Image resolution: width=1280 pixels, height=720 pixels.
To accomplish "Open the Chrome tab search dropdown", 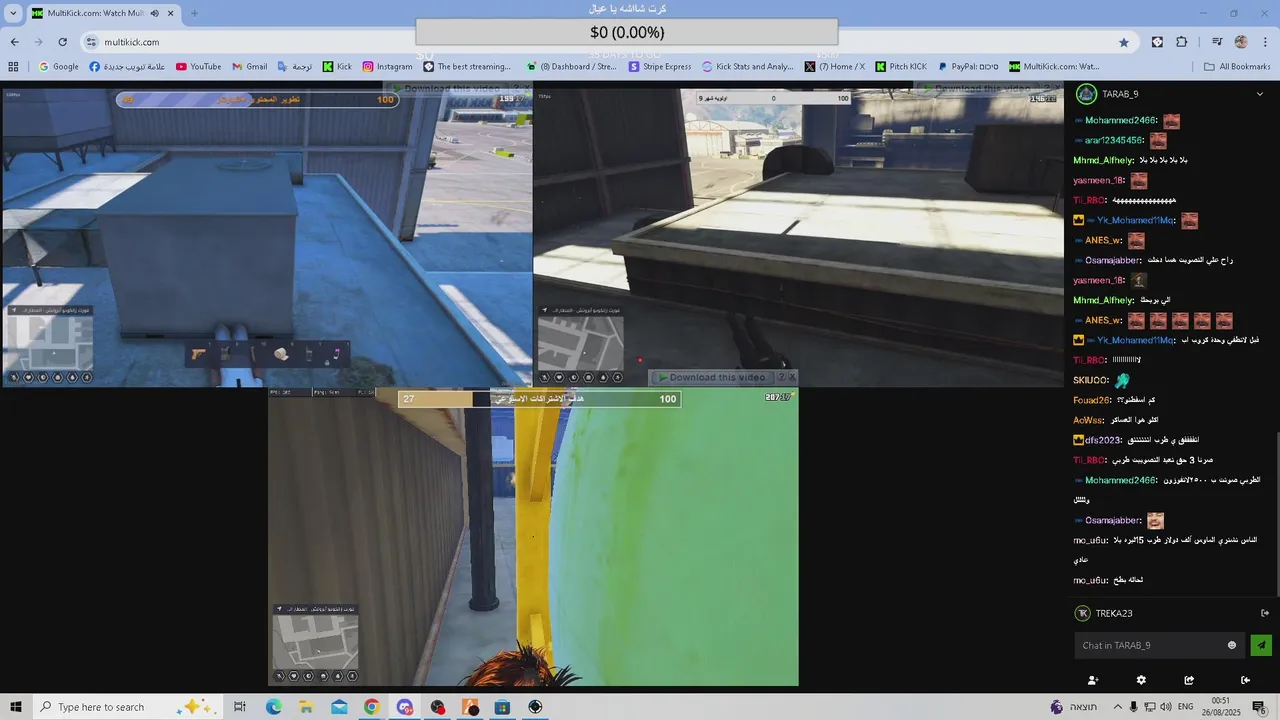I will (x=13, y=13).
